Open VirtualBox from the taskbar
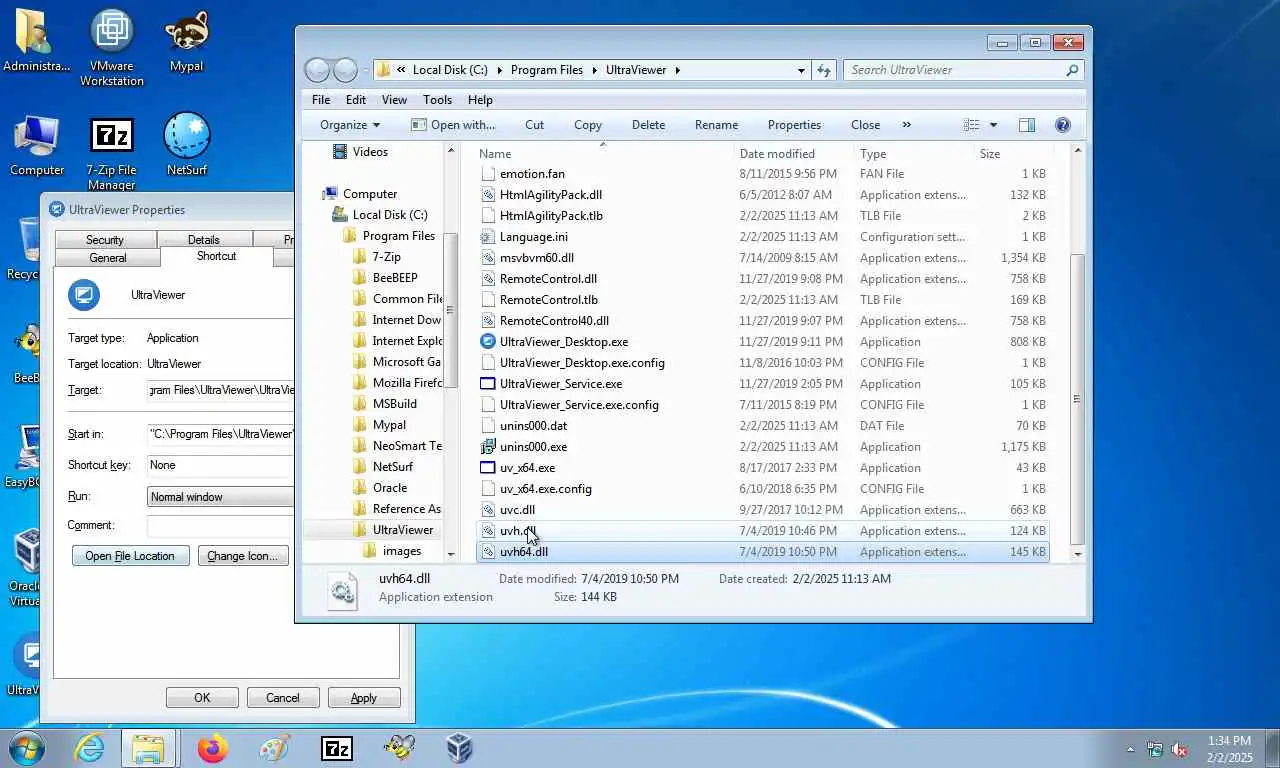 coord(460,748)
